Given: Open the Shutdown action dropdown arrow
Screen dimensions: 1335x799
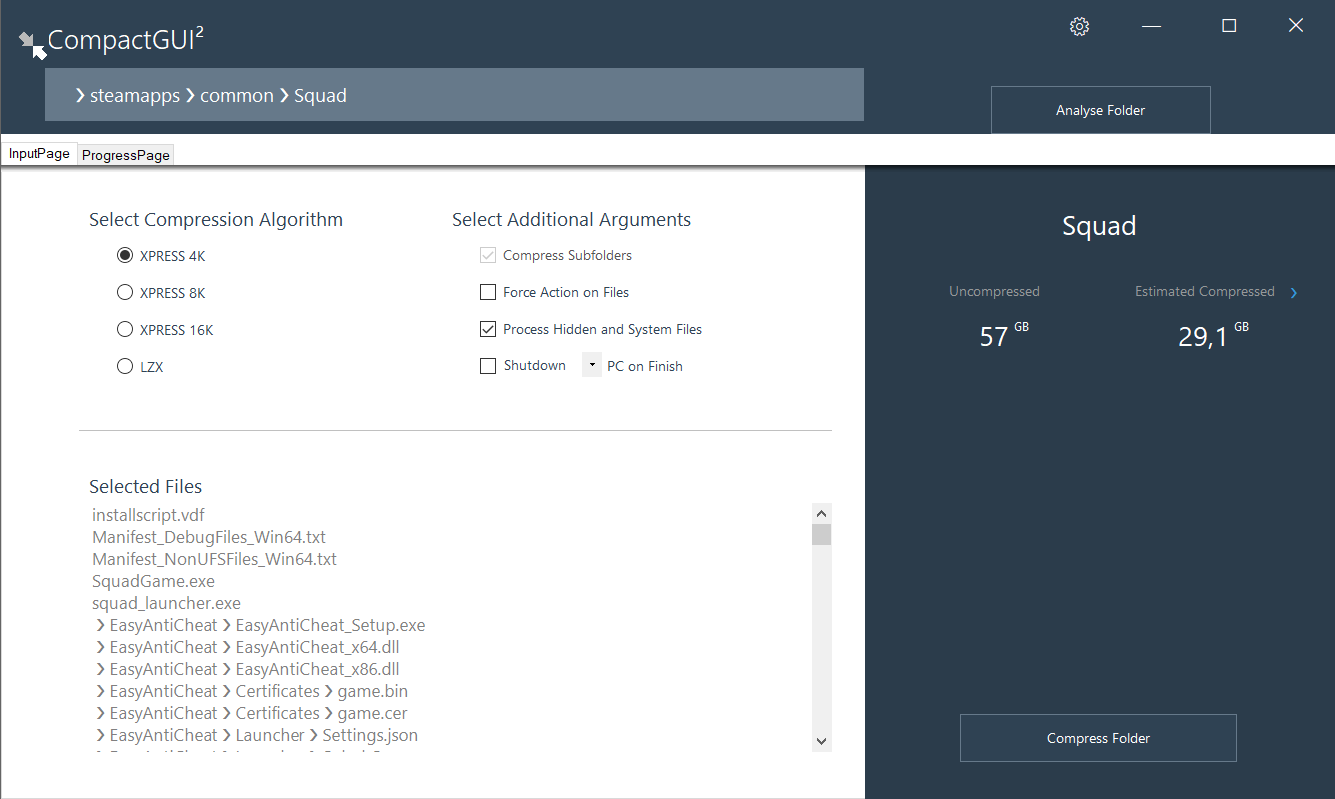Looking at the screenshot, I should coord(592,365).
